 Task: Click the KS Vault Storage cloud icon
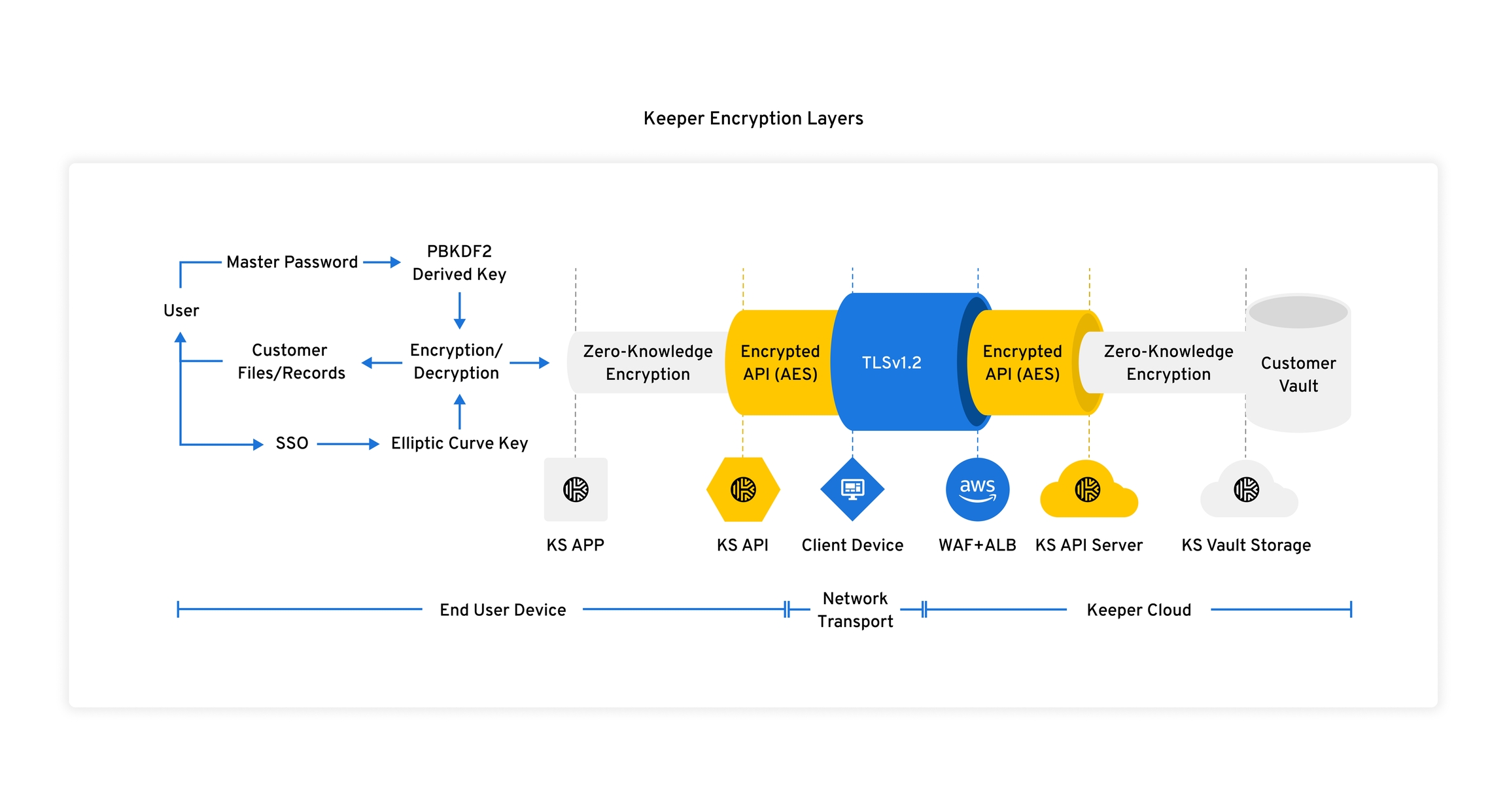pyautogui.click(x=1248, y=492)
